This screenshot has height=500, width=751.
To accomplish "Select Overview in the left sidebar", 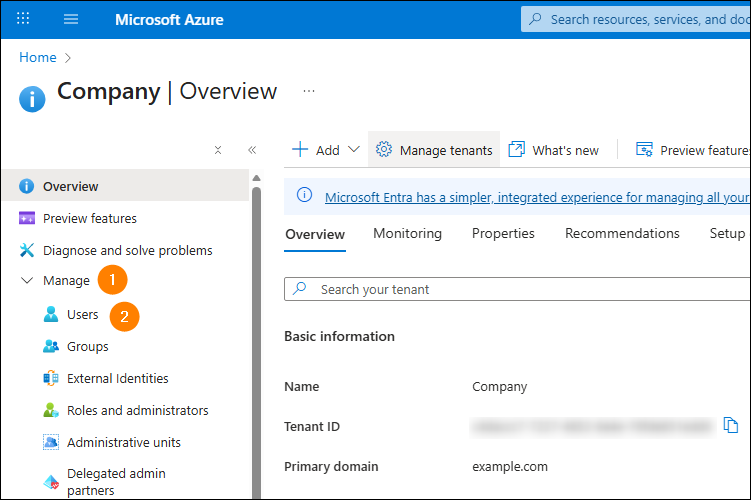I will pyautogui.click(x=125, y=186).
